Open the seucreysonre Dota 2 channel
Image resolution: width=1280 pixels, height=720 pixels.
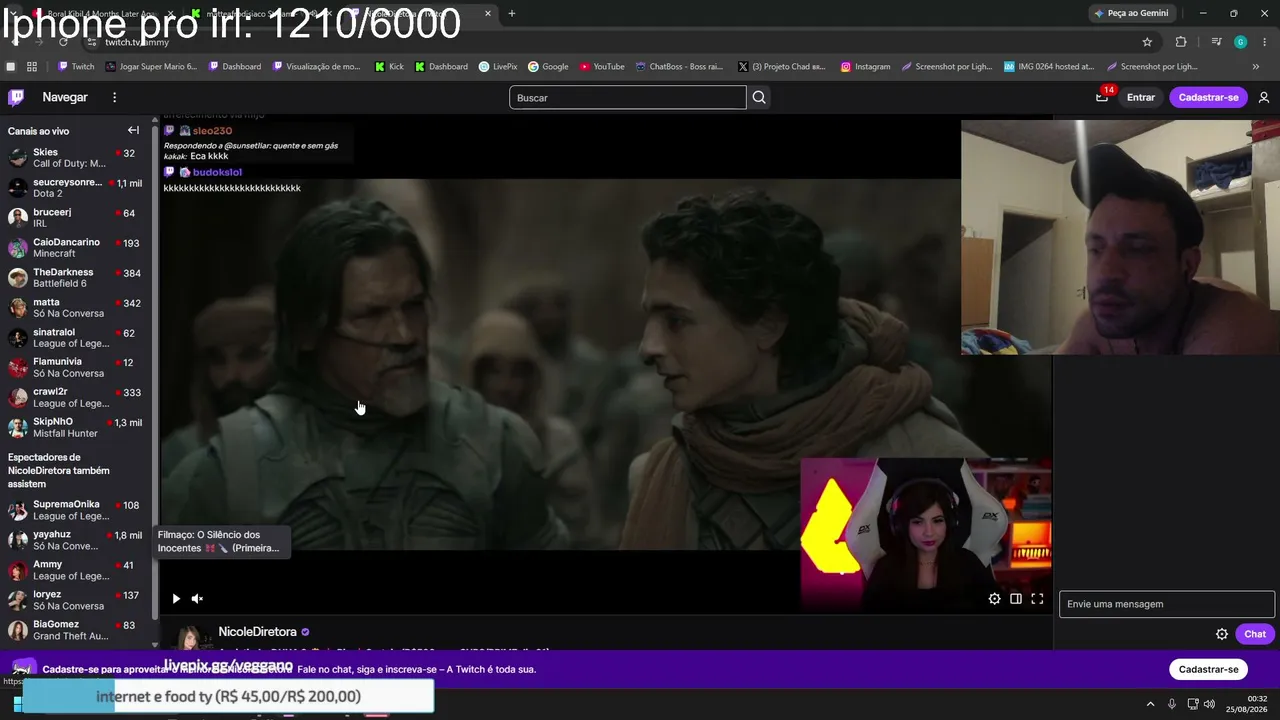(x=75, y=188)
